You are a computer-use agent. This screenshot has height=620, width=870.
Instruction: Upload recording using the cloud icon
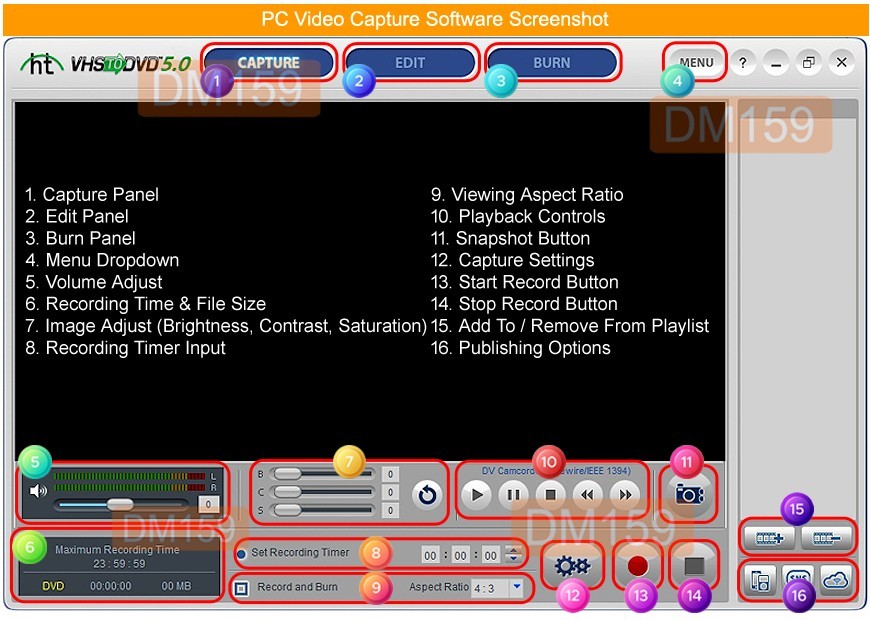pyautogui.click(x=836, y=580)
